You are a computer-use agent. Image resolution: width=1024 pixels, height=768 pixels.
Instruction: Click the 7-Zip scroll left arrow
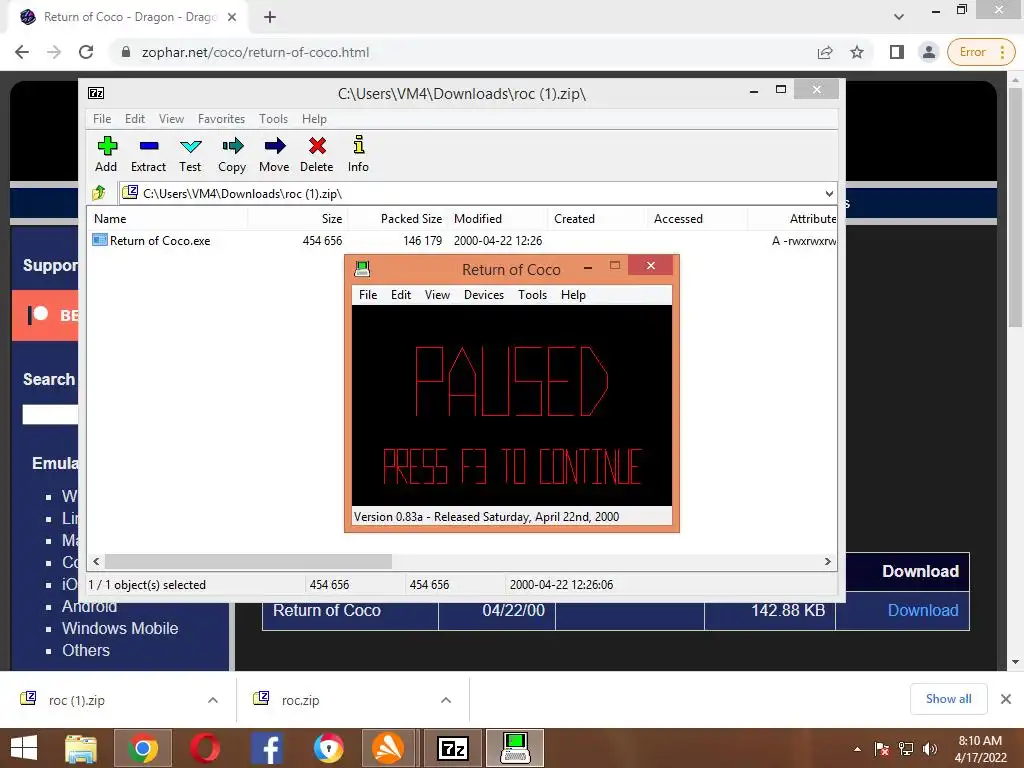coord(97,562)
